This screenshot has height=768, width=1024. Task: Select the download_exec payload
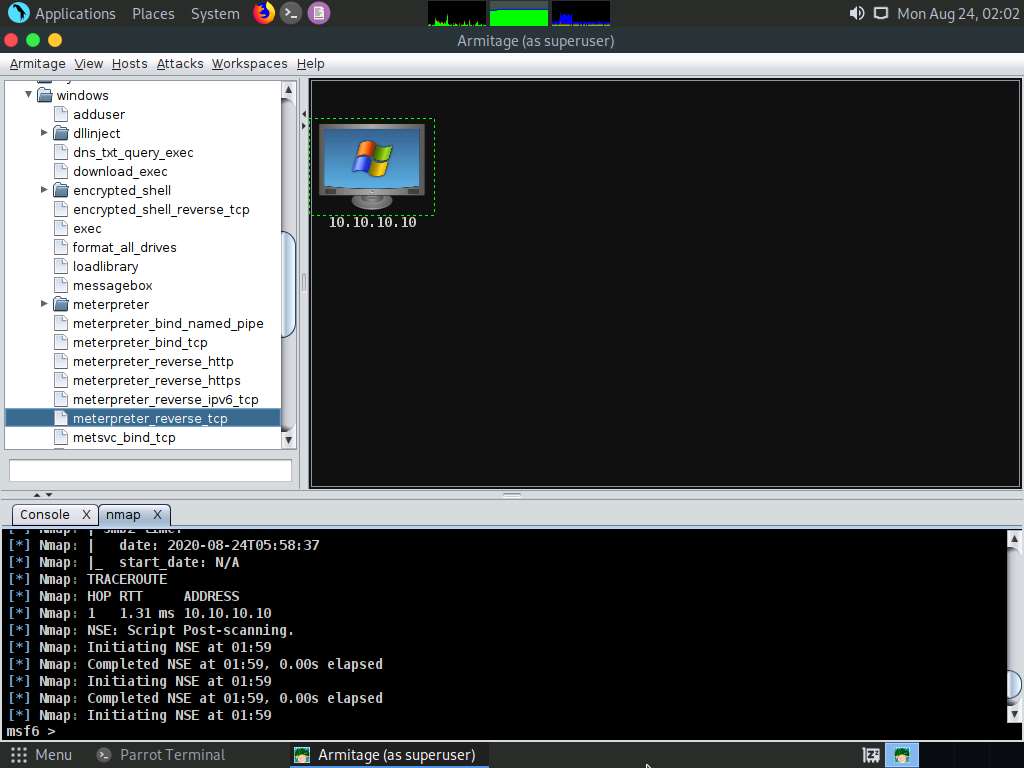coord(120,171)
